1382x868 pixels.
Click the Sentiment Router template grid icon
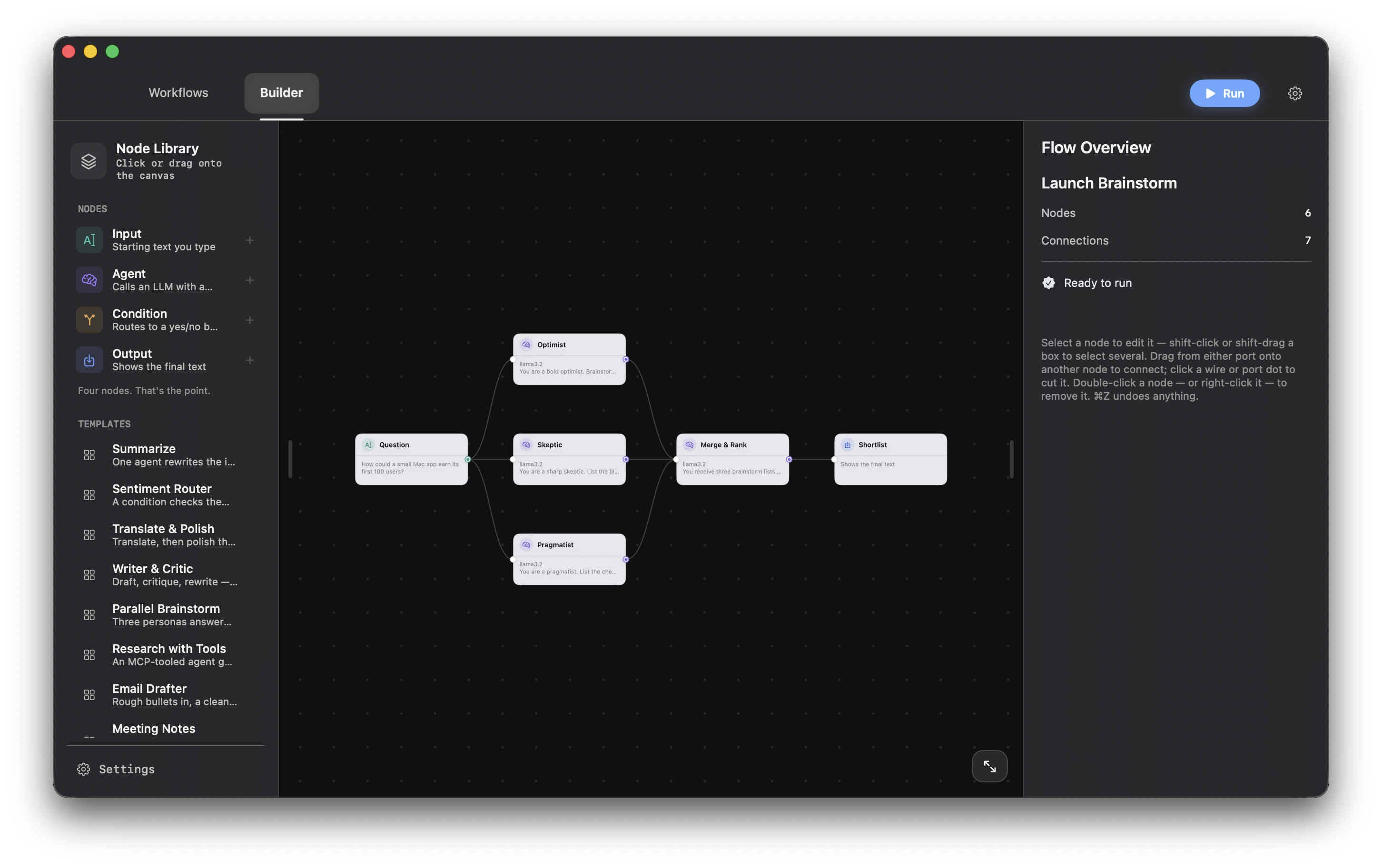(x=89, y=495)
